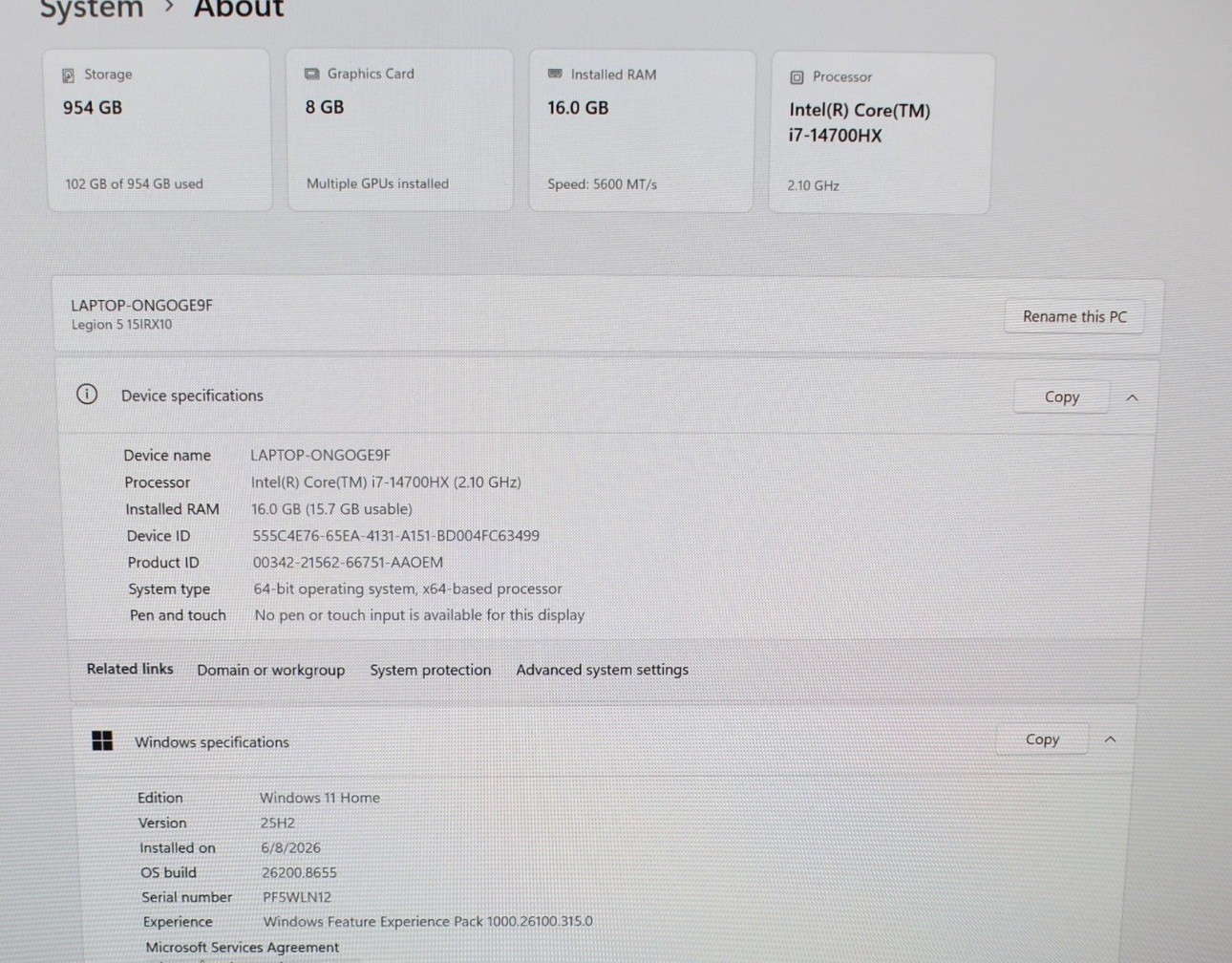Select Product ID 00342-21562-66751-AAOEM
The image size is (1232, 963).
[348, 563]
